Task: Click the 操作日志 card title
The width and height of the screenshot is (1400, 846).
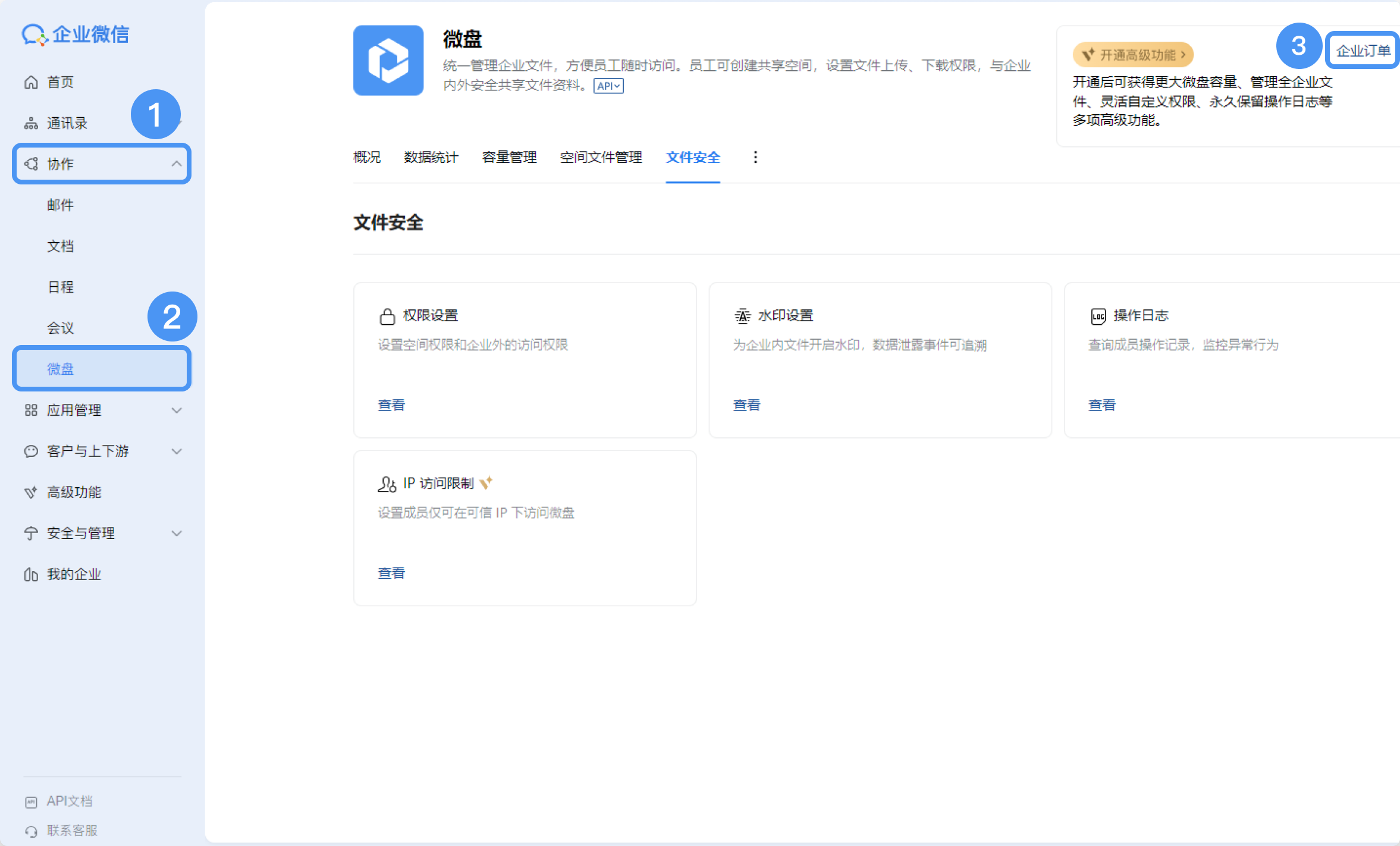Action: [1141, 315]
